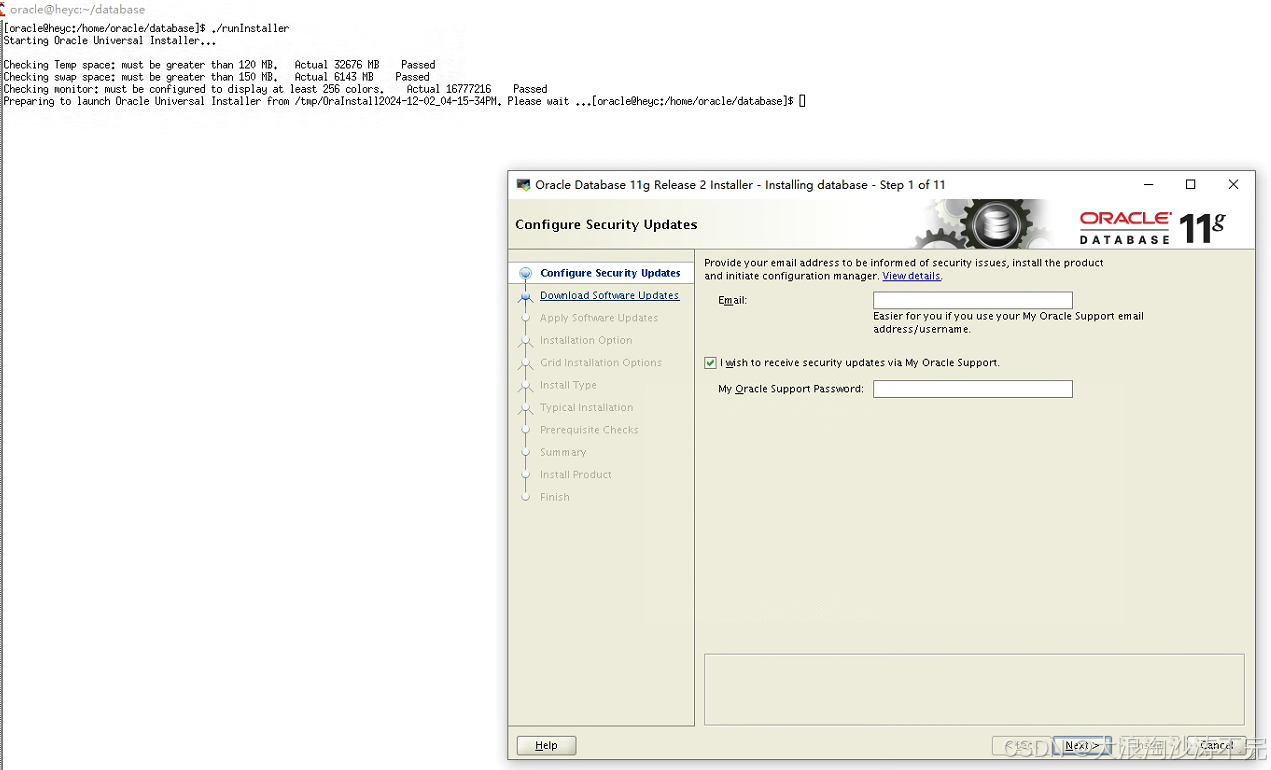Click the ./runInstaller command in terminal
The height and width of the screenshot is (770, 1271).
(x=250, y=29)
